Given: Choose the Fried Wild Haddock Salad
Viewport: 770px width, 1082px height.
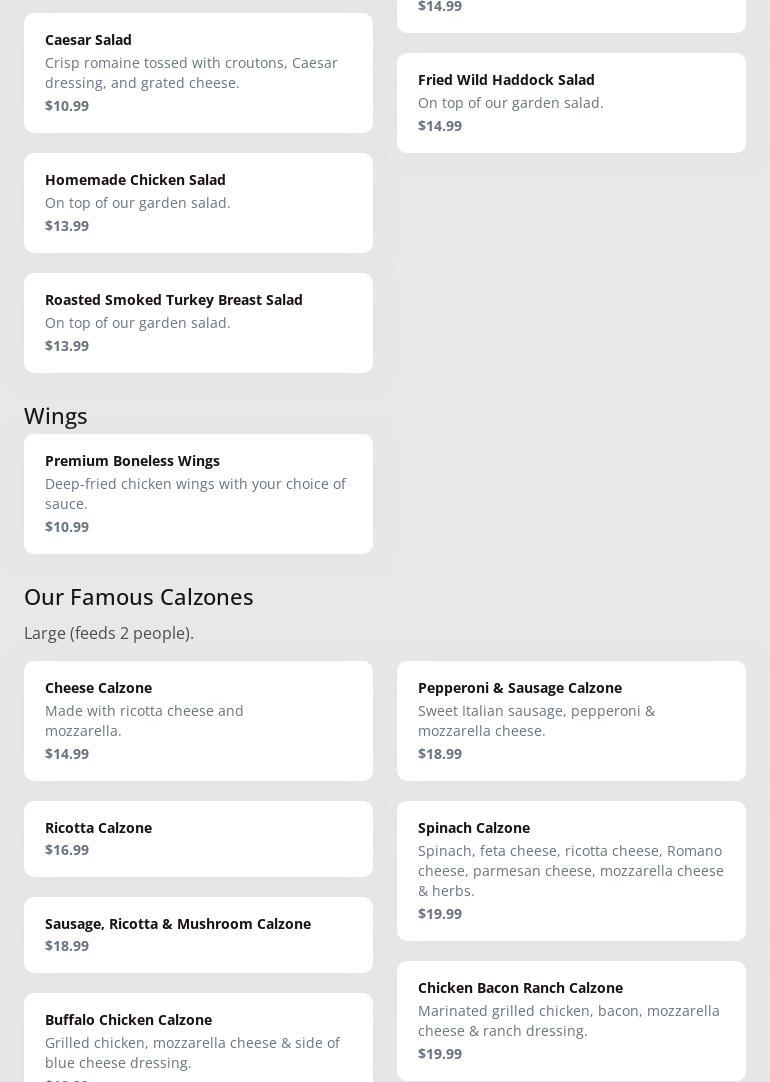Looking at the screenshot, I should click(x=571, y=102).
